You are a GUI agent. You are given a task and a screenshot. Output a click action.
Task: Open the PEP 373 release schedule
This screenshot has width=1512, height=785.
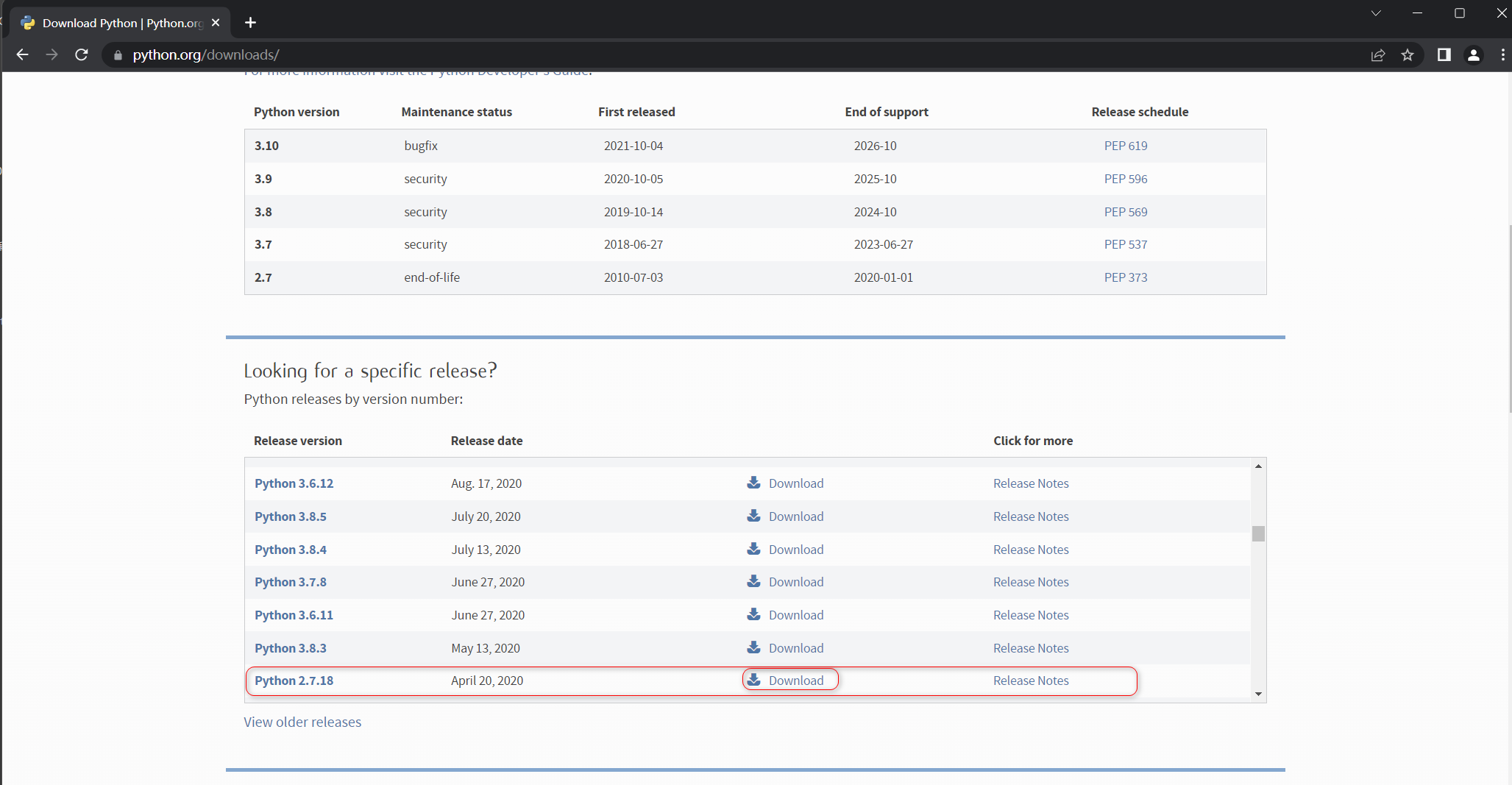click(x=1125, y=277)
